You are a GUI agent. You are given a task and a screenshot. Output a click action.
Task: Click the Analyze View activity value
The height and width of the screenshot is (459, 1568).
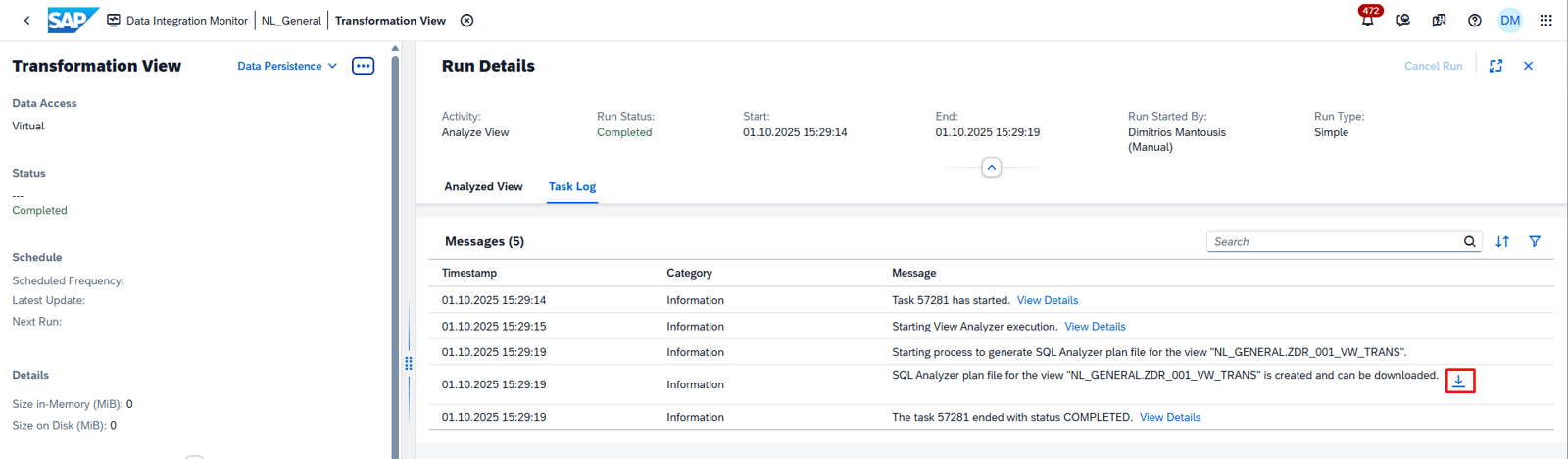[x=474, y=132]
